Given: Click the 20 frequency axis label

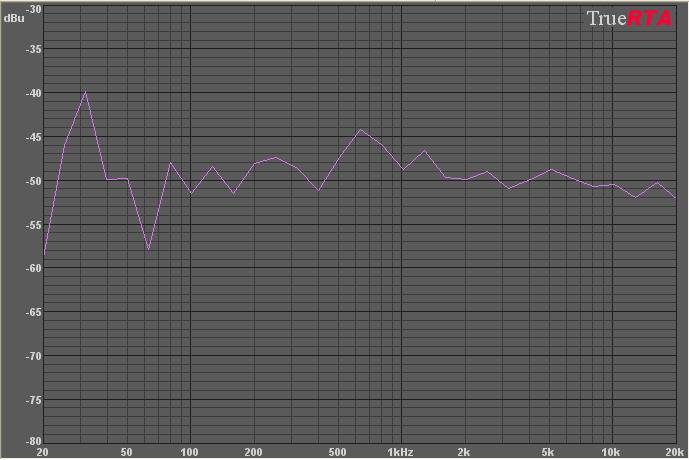Looking at the screenshot, I should coord(43,452).
